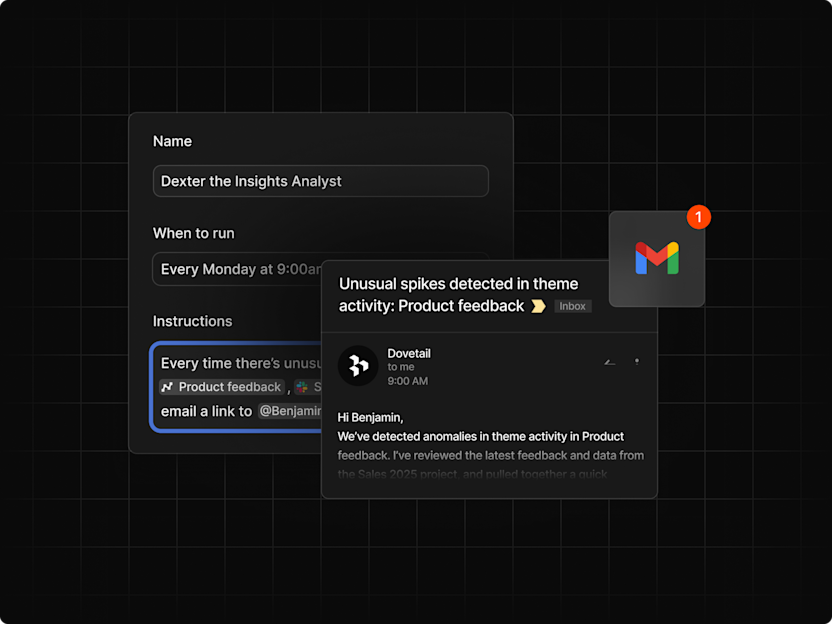Open the Gmail app icon tile
Image resolution: width=832 pixels, height=624 pixels.
pyautogui.click(x=657, y=258)
